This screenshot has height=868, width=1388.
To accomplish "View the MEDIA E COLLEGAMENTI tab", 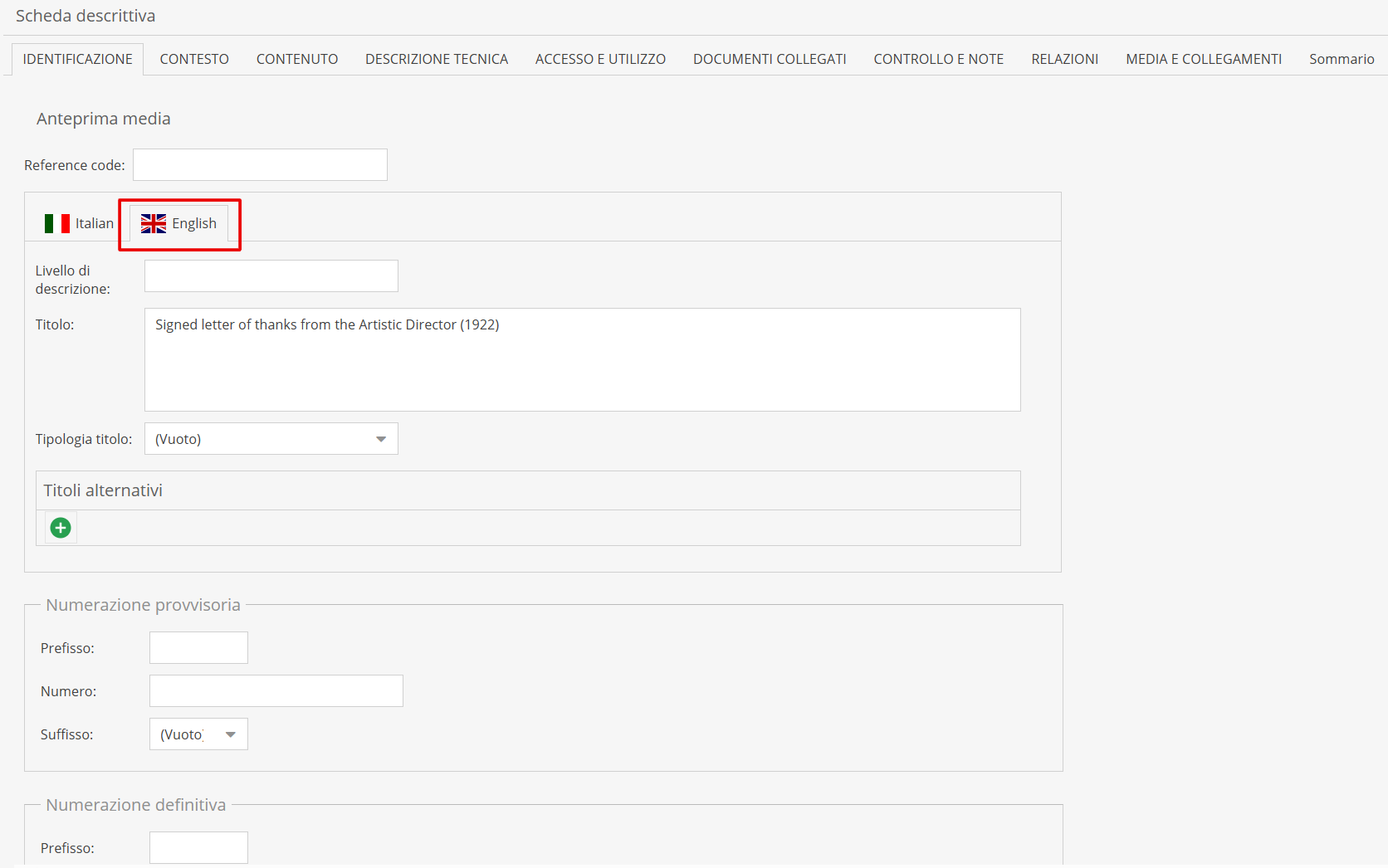I will click(1204, 59).
